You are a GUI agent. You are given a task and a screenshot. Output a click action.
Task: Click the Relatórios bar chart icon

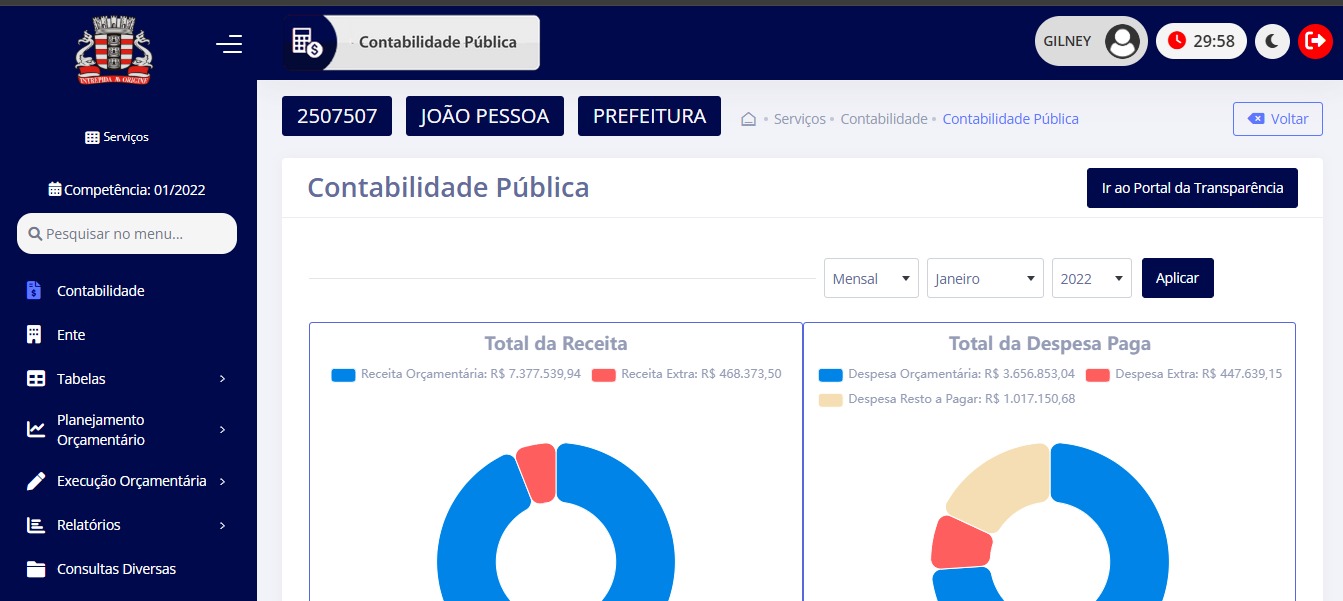pos(35,525)
